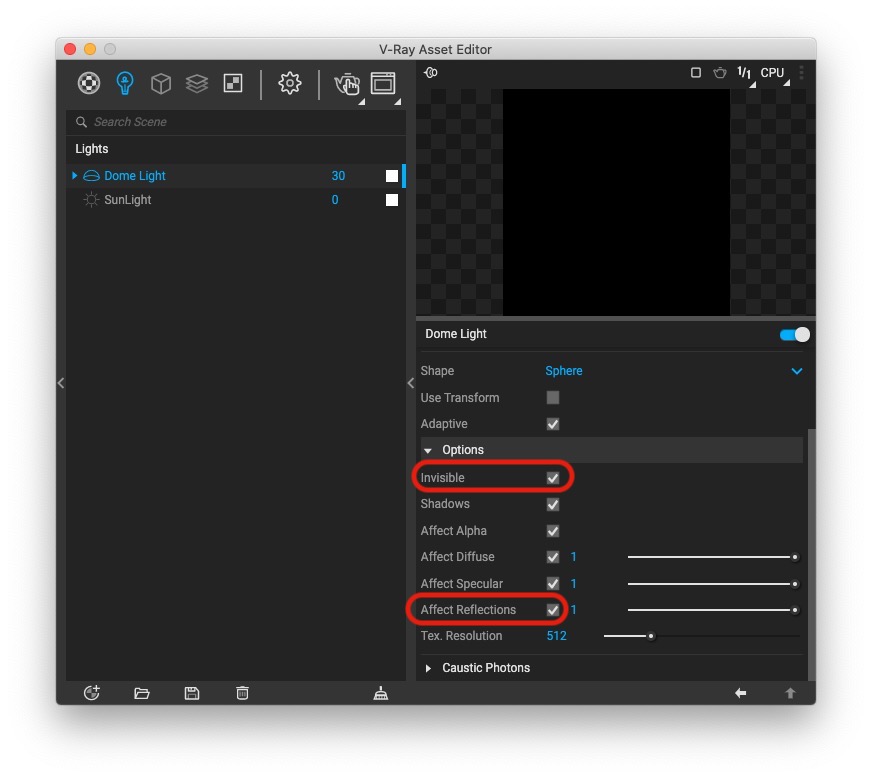
Task: Click the Affect Diffuse slider
Action: 714,557
